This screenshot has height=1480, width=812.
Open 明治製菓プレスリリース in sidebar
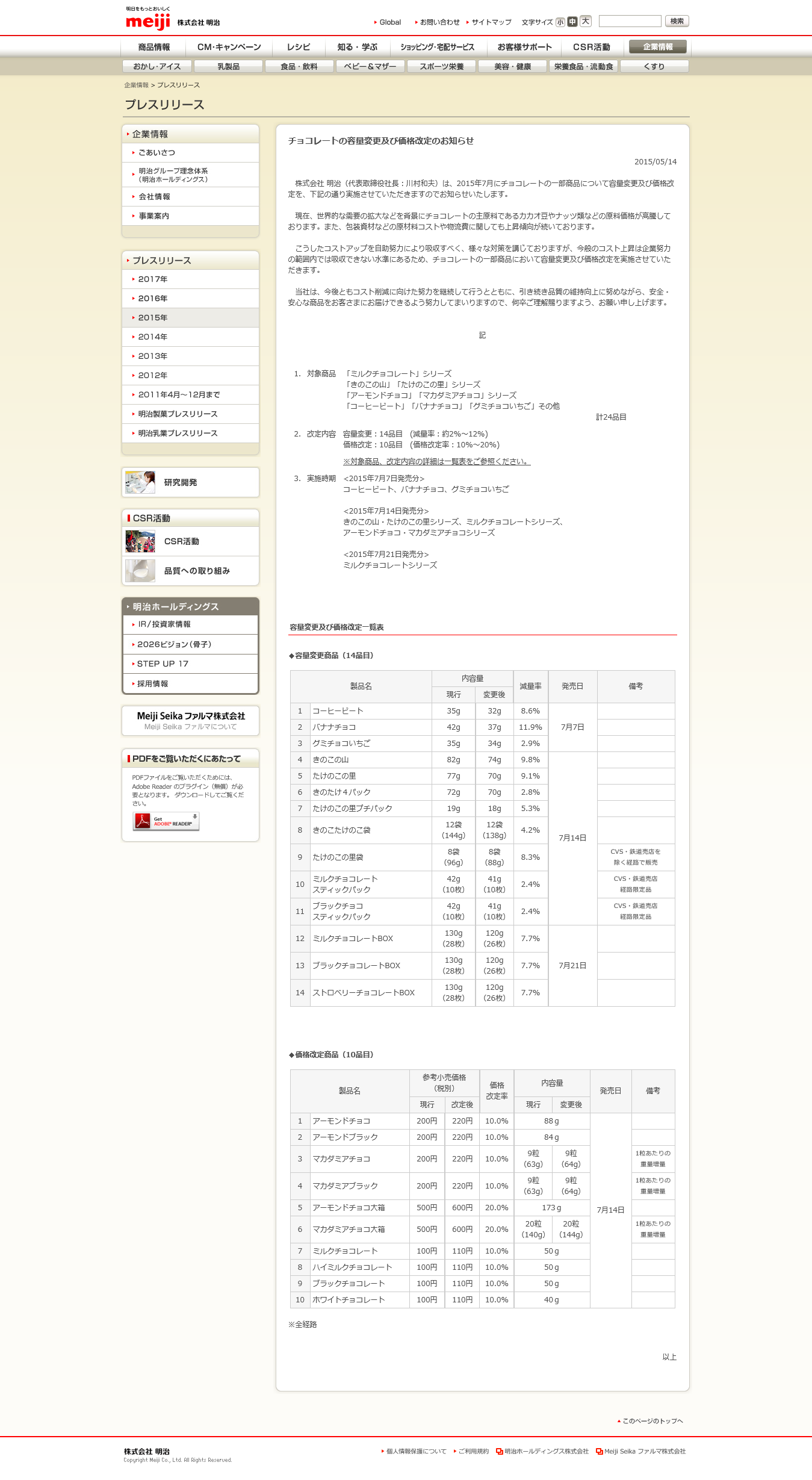(x=178, y=414)
